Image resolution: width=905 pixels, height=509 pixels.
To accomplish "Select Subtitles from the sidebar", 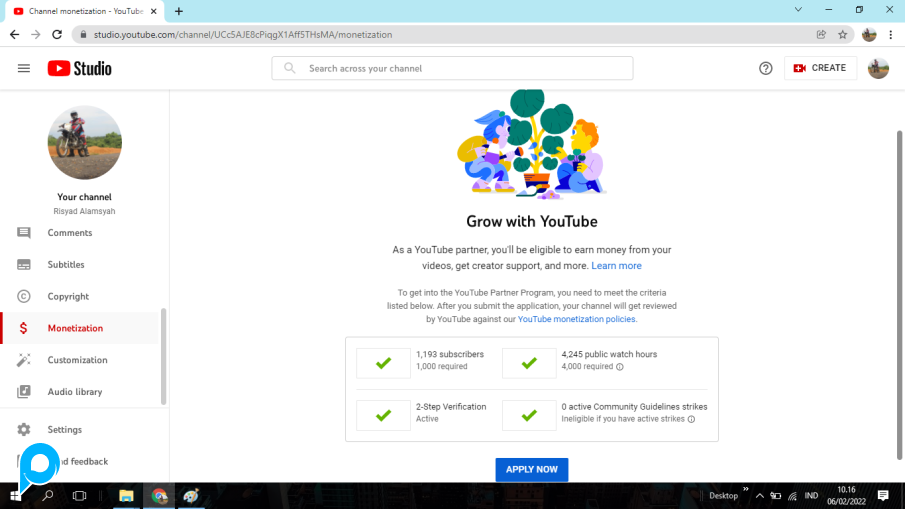I will point(66,265).
